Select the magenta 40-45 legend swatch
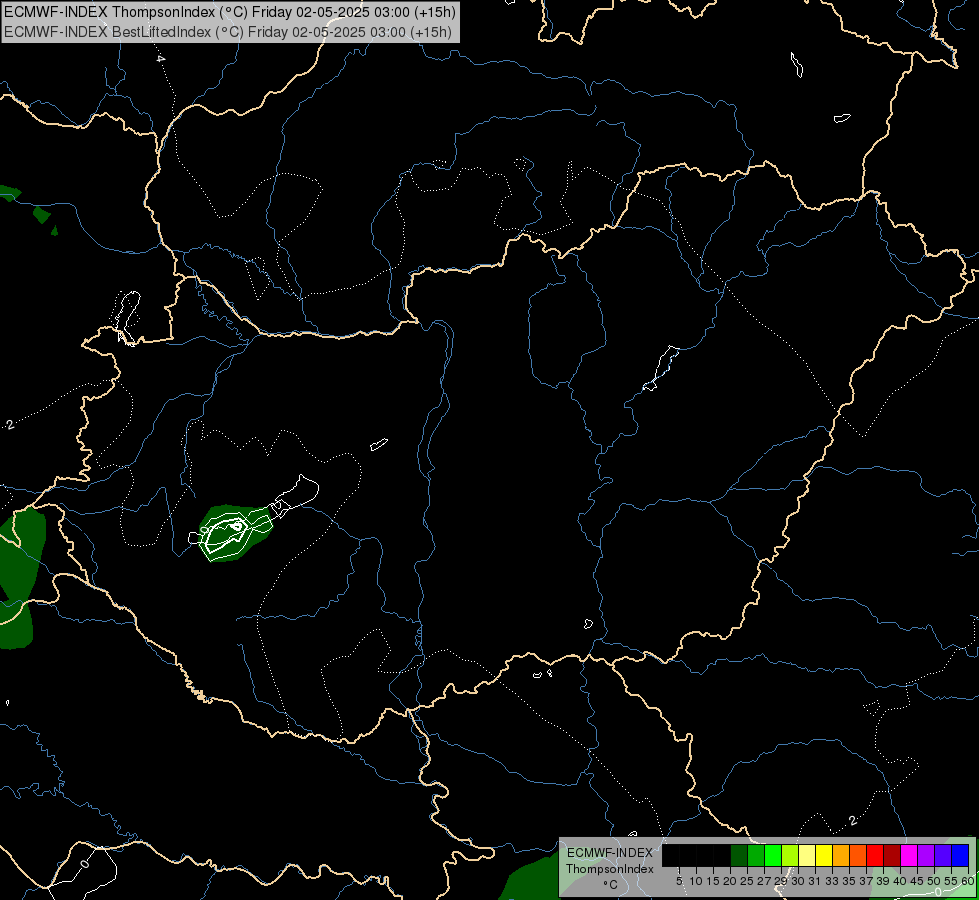This screenshot has width=979, height=900. click(x=909, y=855)
